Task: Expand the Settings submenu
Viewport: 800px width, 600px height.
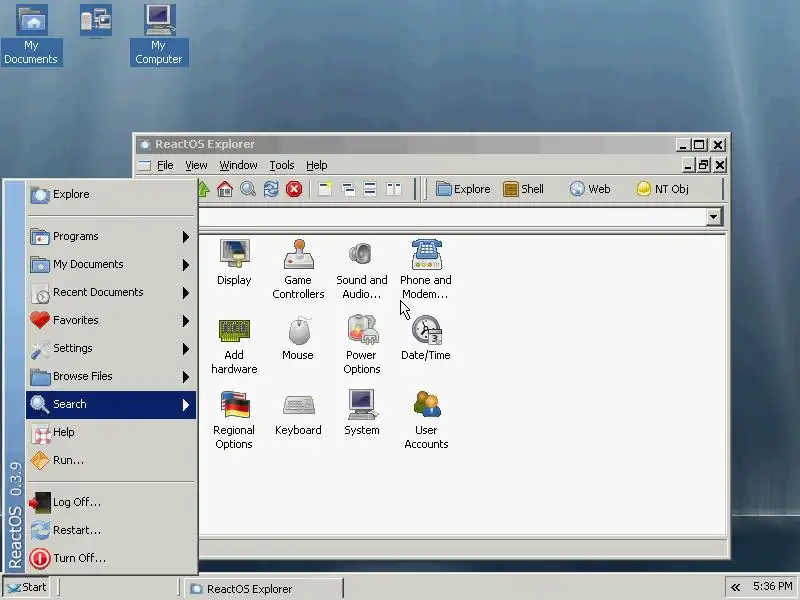Action: click(111, 348)
